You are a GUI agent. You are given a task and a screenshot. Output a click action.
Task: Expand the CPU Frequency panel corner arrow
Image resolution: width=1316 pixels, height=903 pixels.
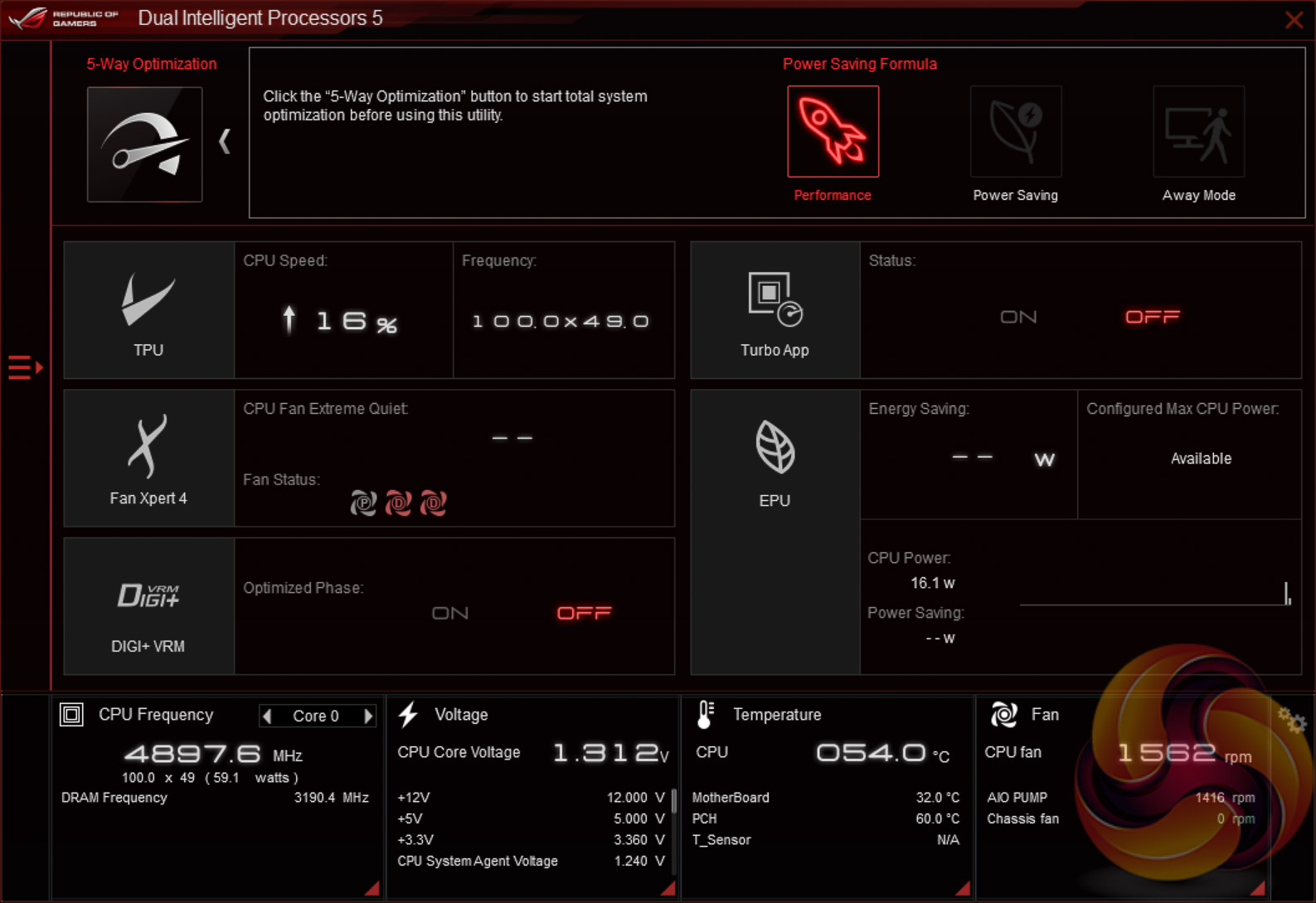[x=372, y=888]
